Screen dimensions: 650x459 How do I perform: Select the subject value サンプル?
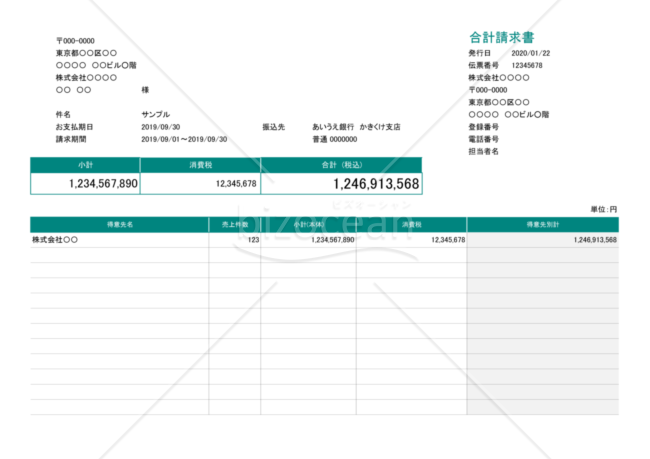(155, 114)
